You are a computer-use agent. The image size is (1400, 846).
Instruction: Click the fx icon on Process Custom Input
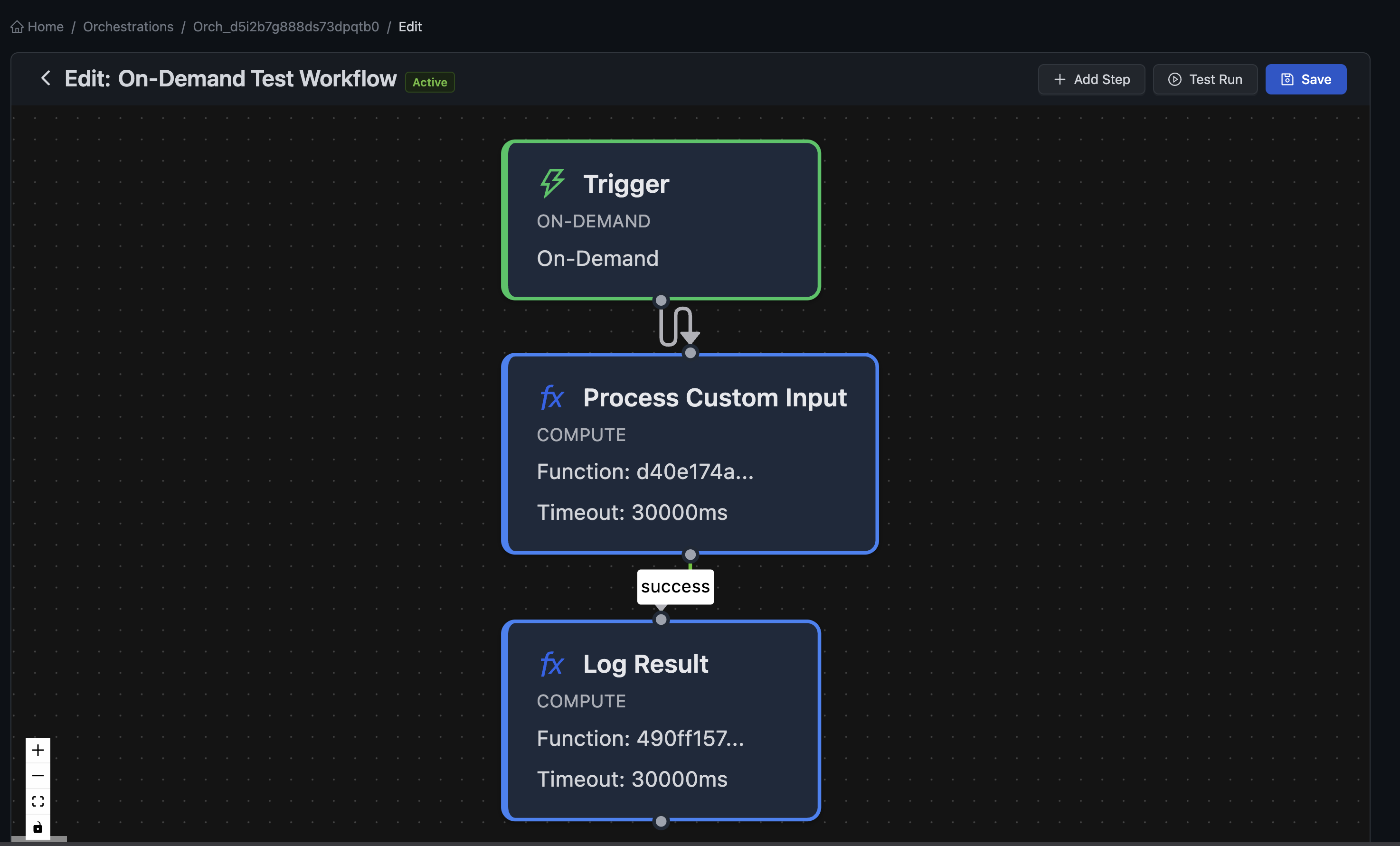coord(551,397)
